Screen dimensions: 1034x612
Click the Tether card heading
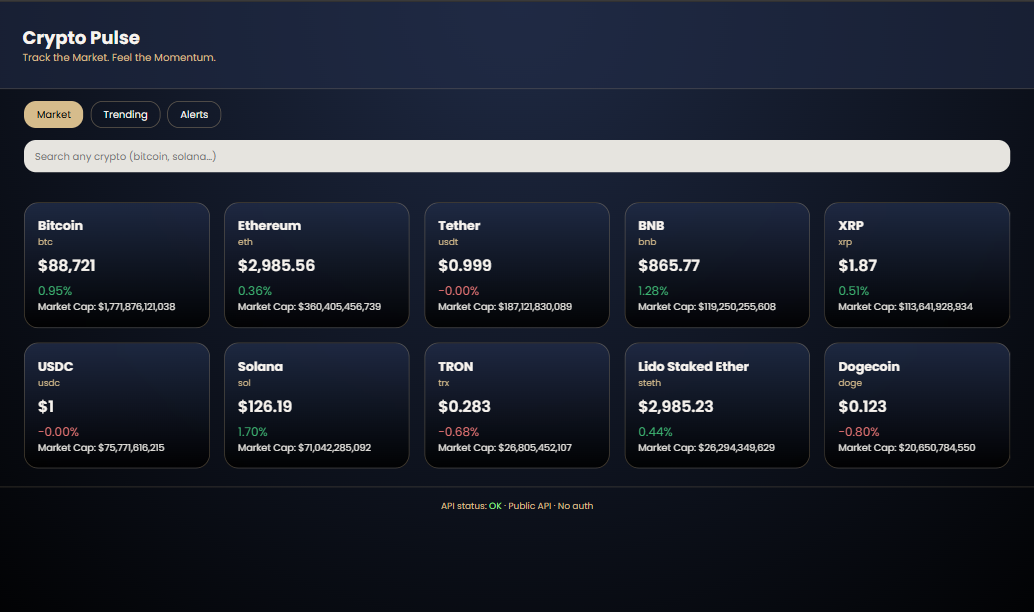(x=459, y=226)
